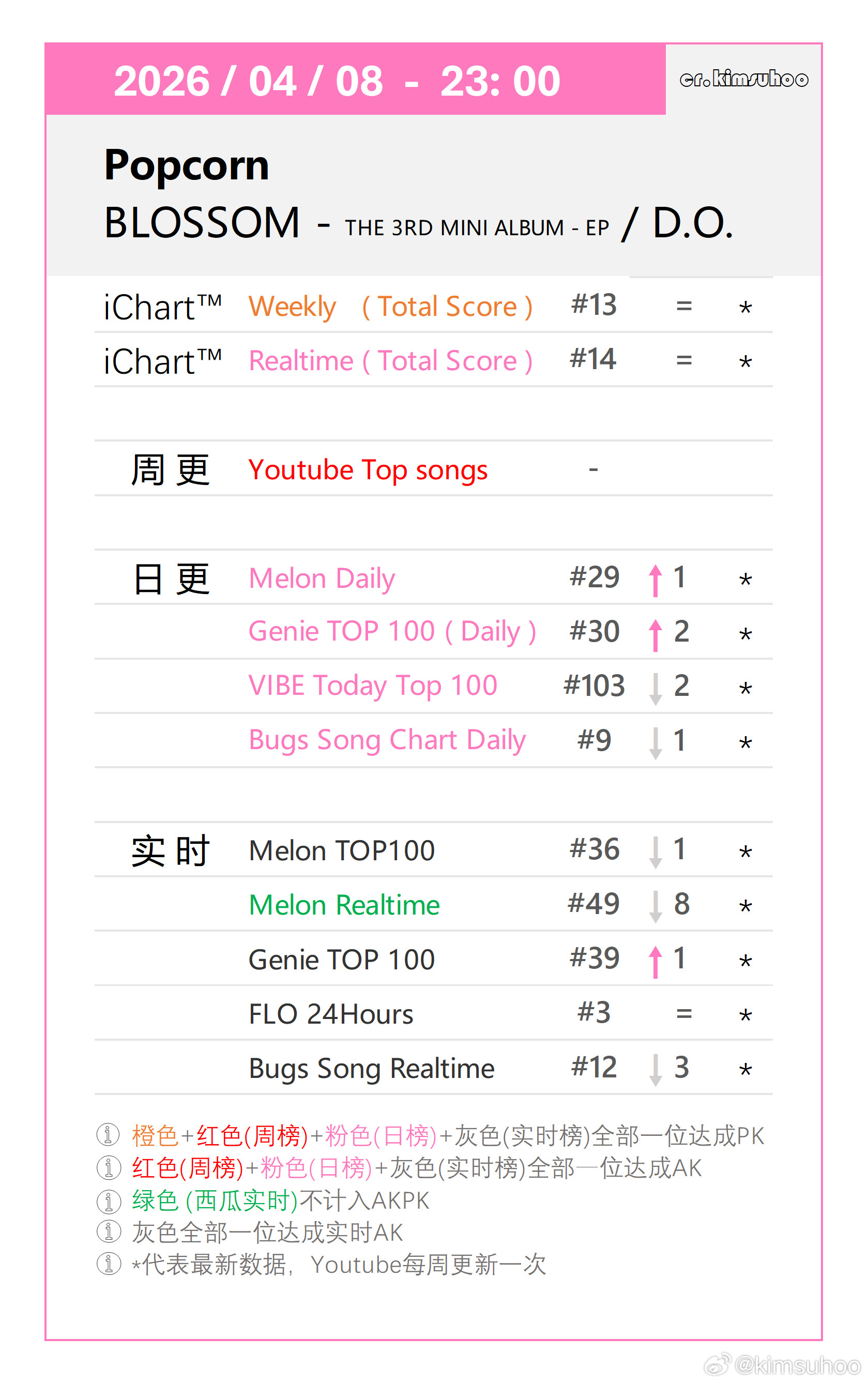Image resolution: width=868 pixels, height=1384 pixels.
Task: Click the green Melon Realtime label
Action: pos(344,905)
